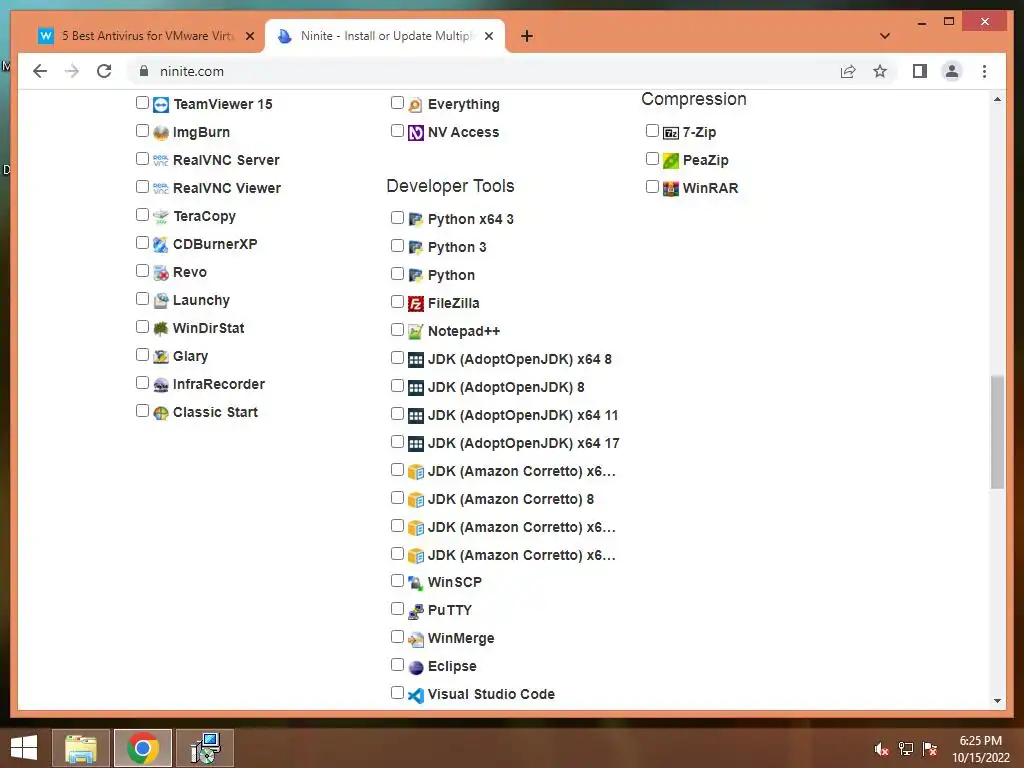Click the 7-Zip icon
1024x768 pixels.
(x=671, y=133)
